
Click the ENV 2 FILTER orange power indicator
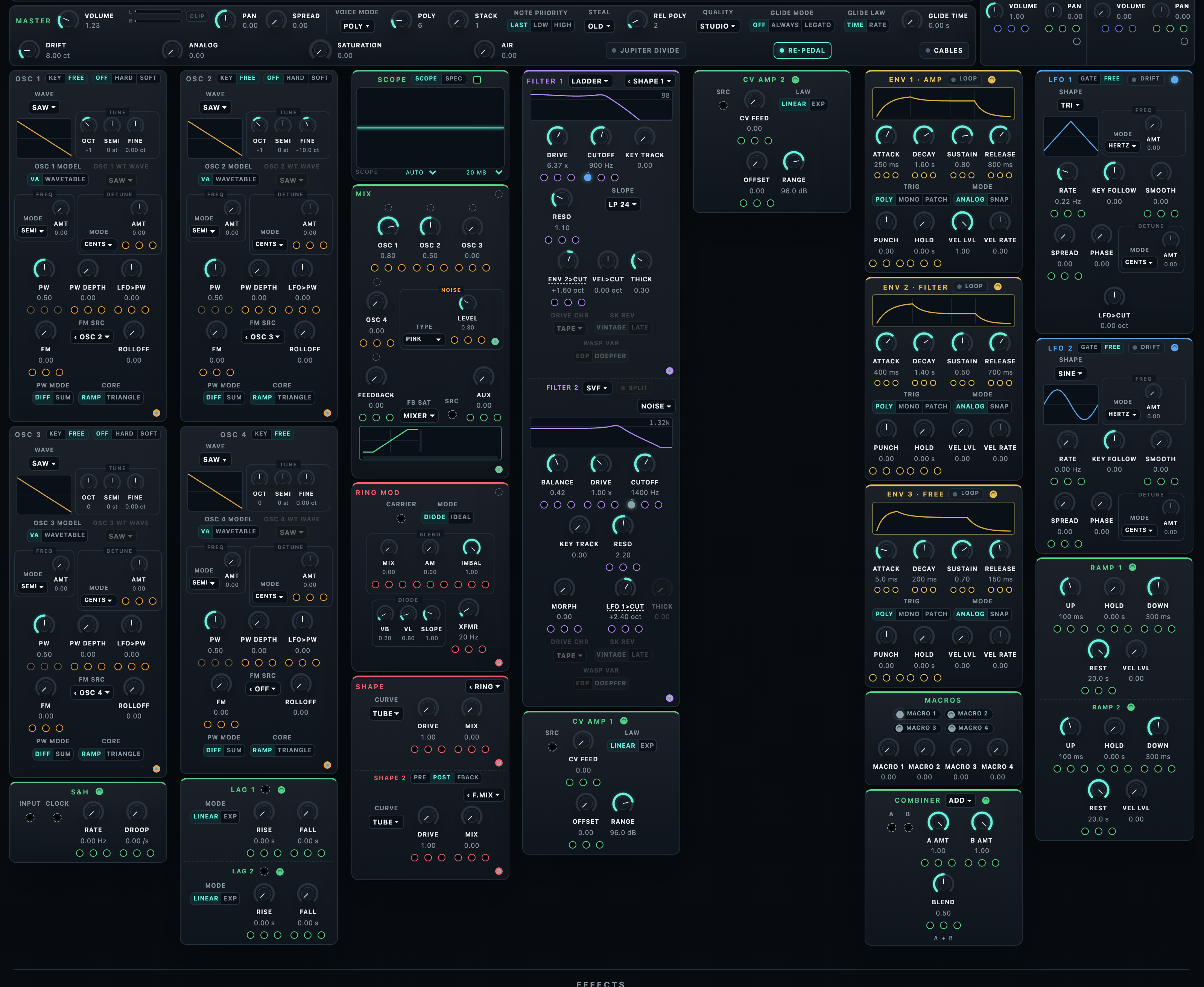997,287
